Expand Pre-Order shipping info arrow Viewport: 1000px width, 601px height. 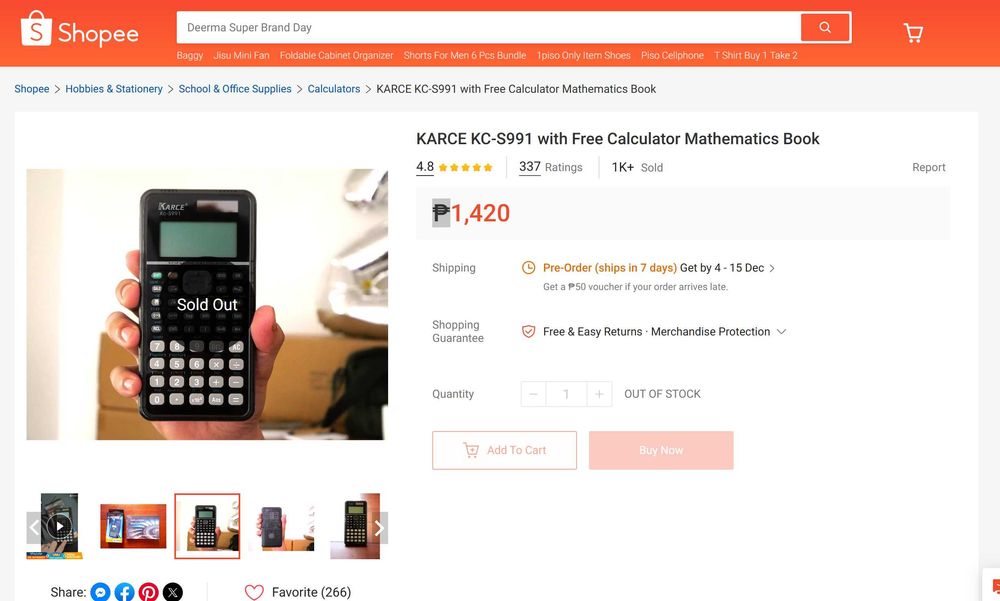772,268
